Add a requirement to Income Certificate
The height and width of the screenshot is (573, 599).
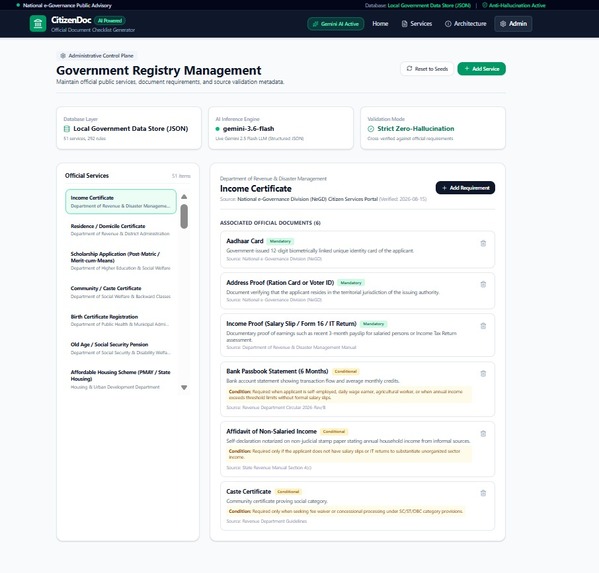(465, 188)
